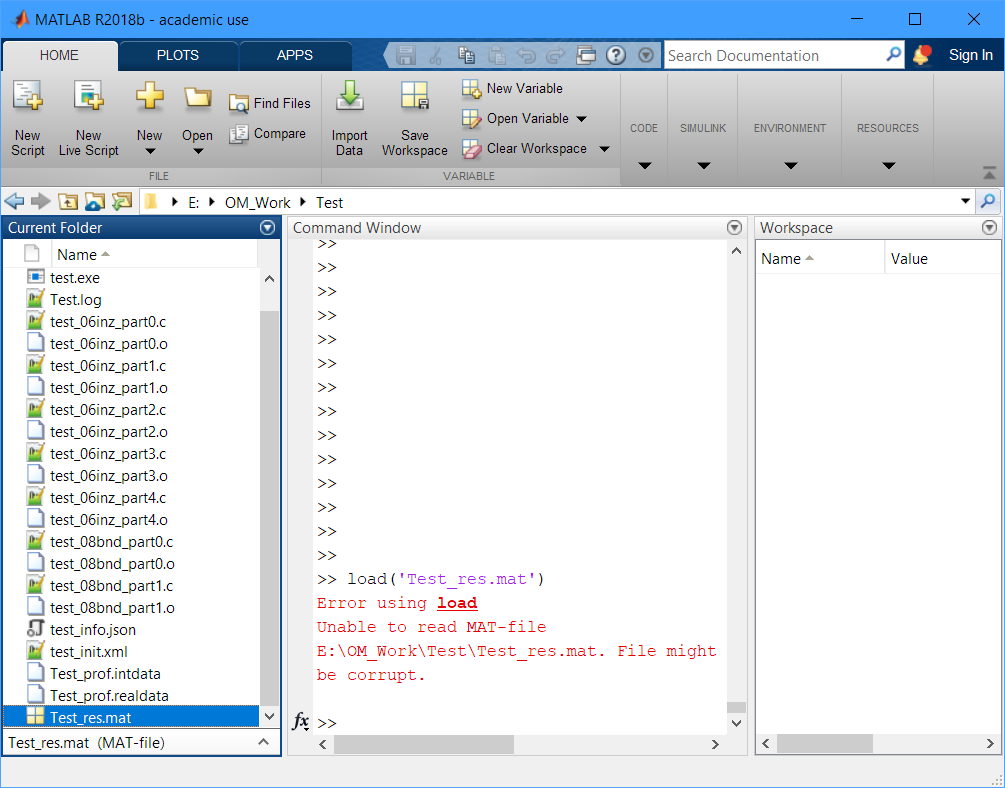Click the Redo arrow icon

556,55
